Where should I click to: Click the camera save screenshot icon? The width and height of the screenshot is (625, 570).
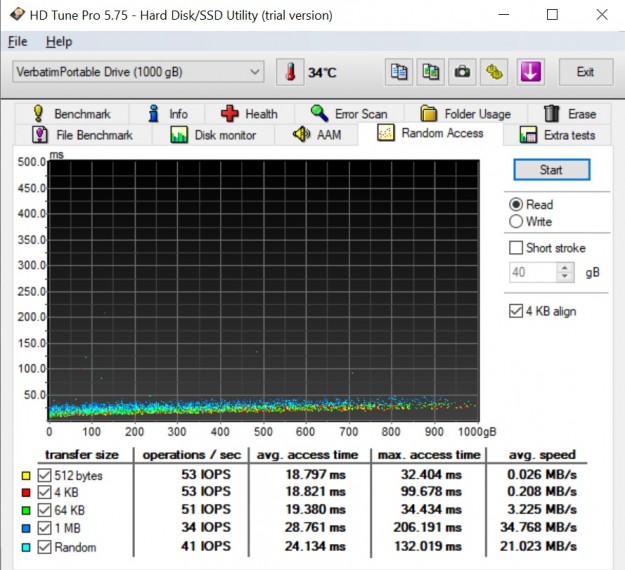tap(461, 72)
